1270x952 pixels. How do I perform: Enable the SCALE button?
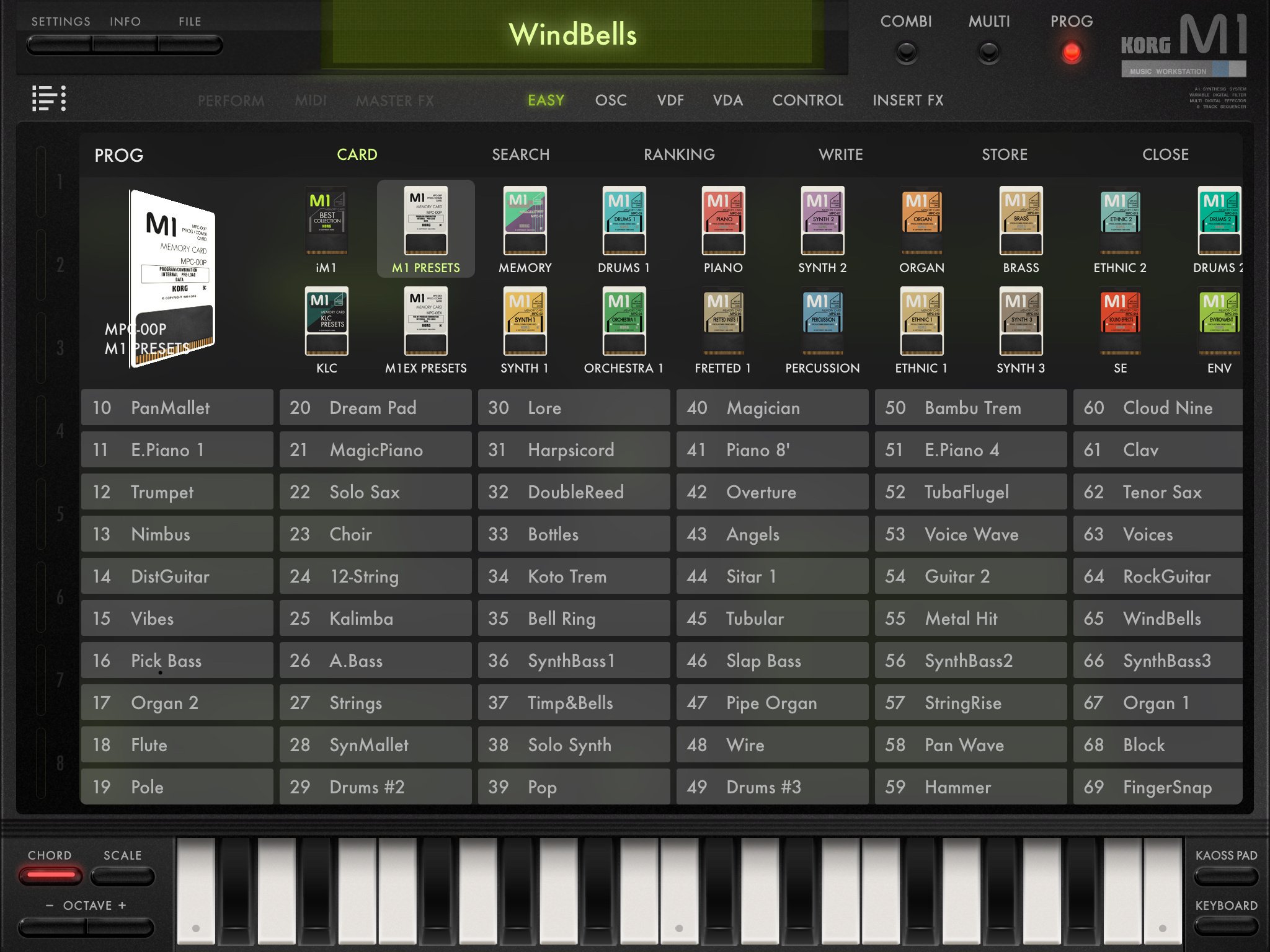pyautogui.click(x=122, y=876)
